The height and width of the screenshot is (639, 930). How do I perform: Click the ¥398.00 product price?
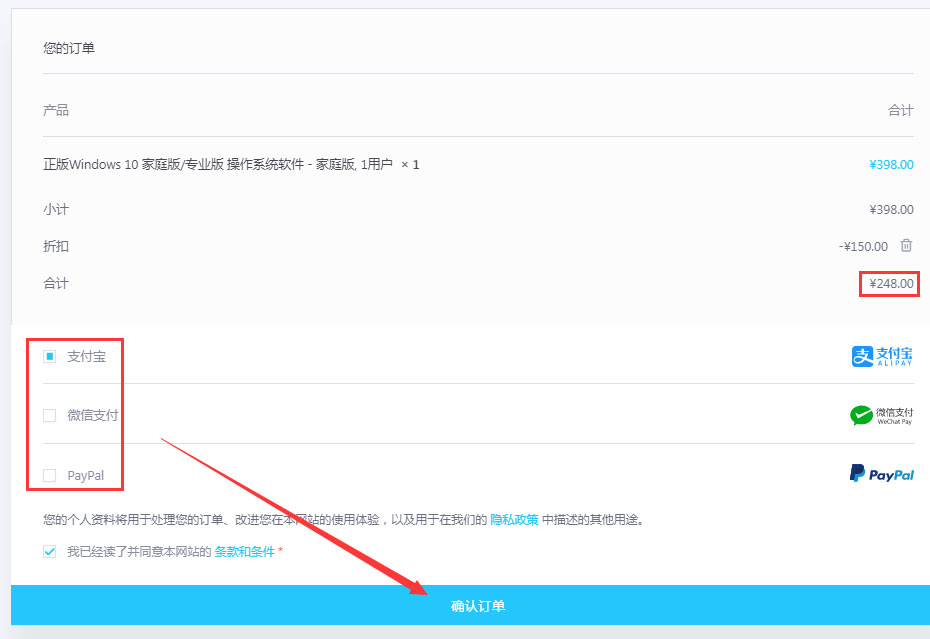click(891, 164)
